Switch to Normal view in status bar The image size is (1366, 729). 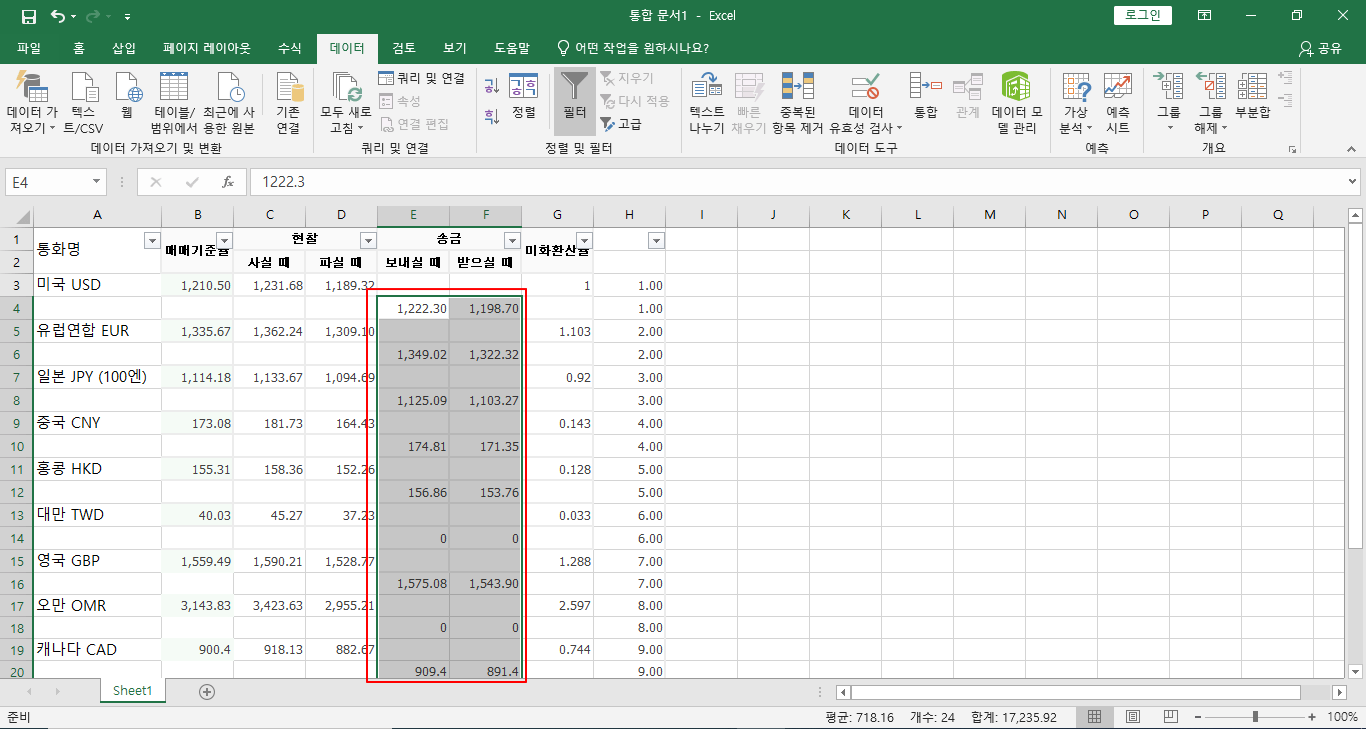(1095, 717)
